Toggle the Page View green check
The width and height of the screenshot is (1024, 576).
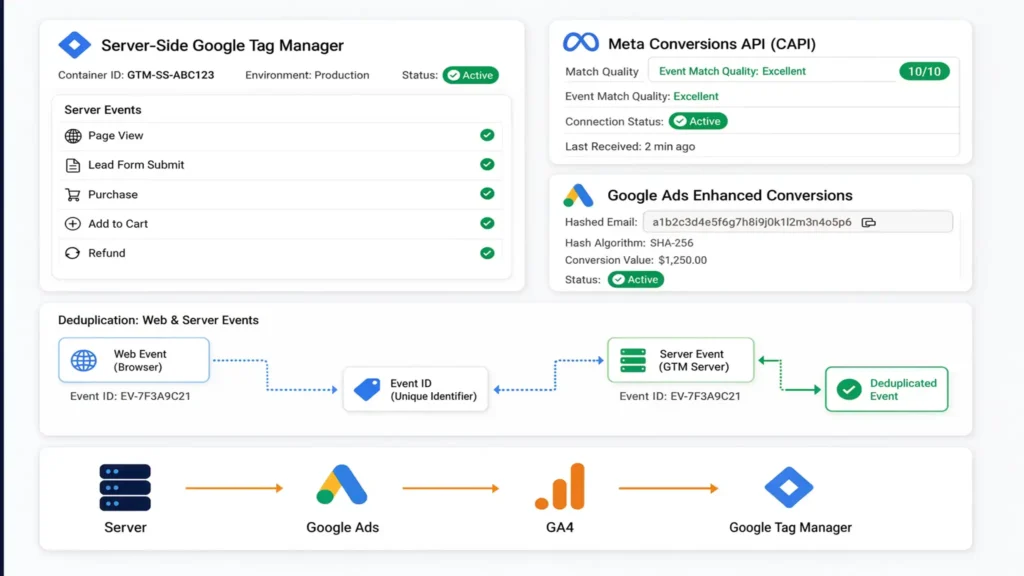(x=487, y=135)
